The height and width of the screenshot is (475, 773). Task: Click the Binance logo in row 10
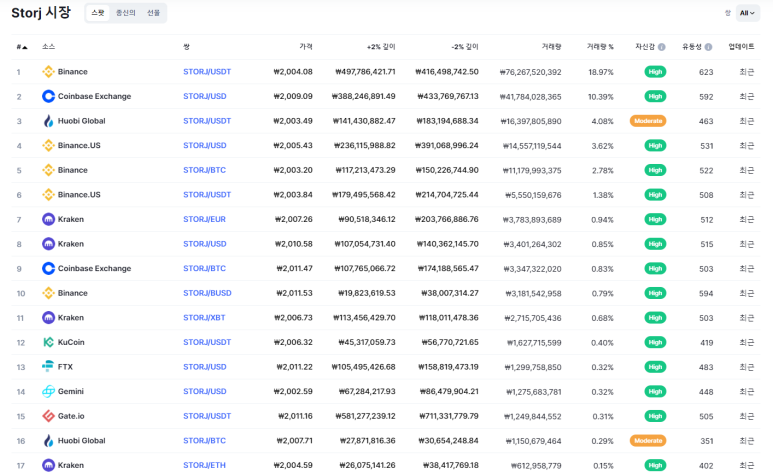point(48,293)
